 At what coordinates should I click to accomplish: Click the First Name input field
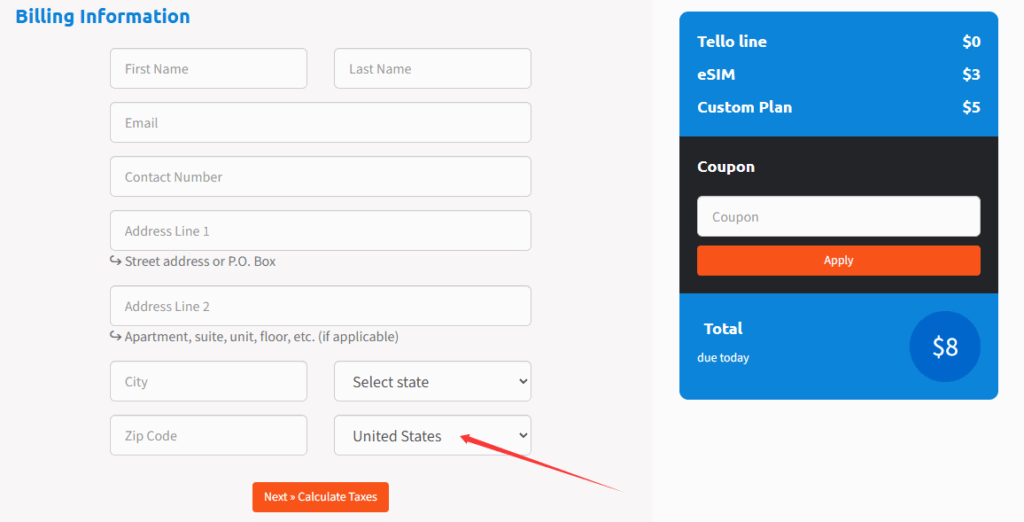(x=208, y=69)
